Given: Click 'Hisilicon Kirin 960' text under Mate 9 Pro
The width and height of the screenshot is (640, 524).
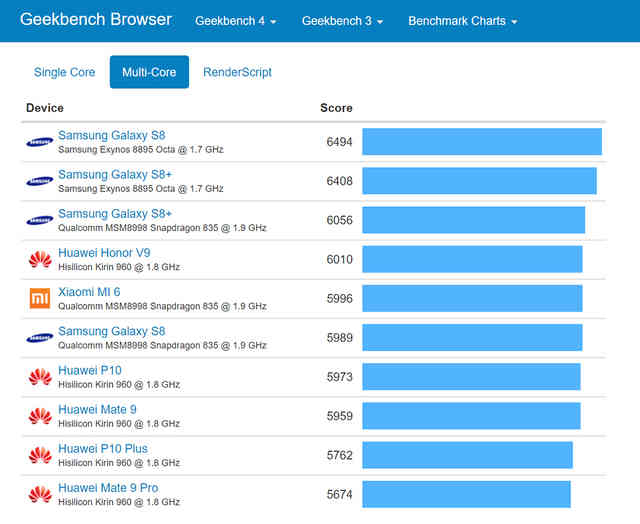Looking at the screenshot, I should pyautogui.click(x=95, y=502).
